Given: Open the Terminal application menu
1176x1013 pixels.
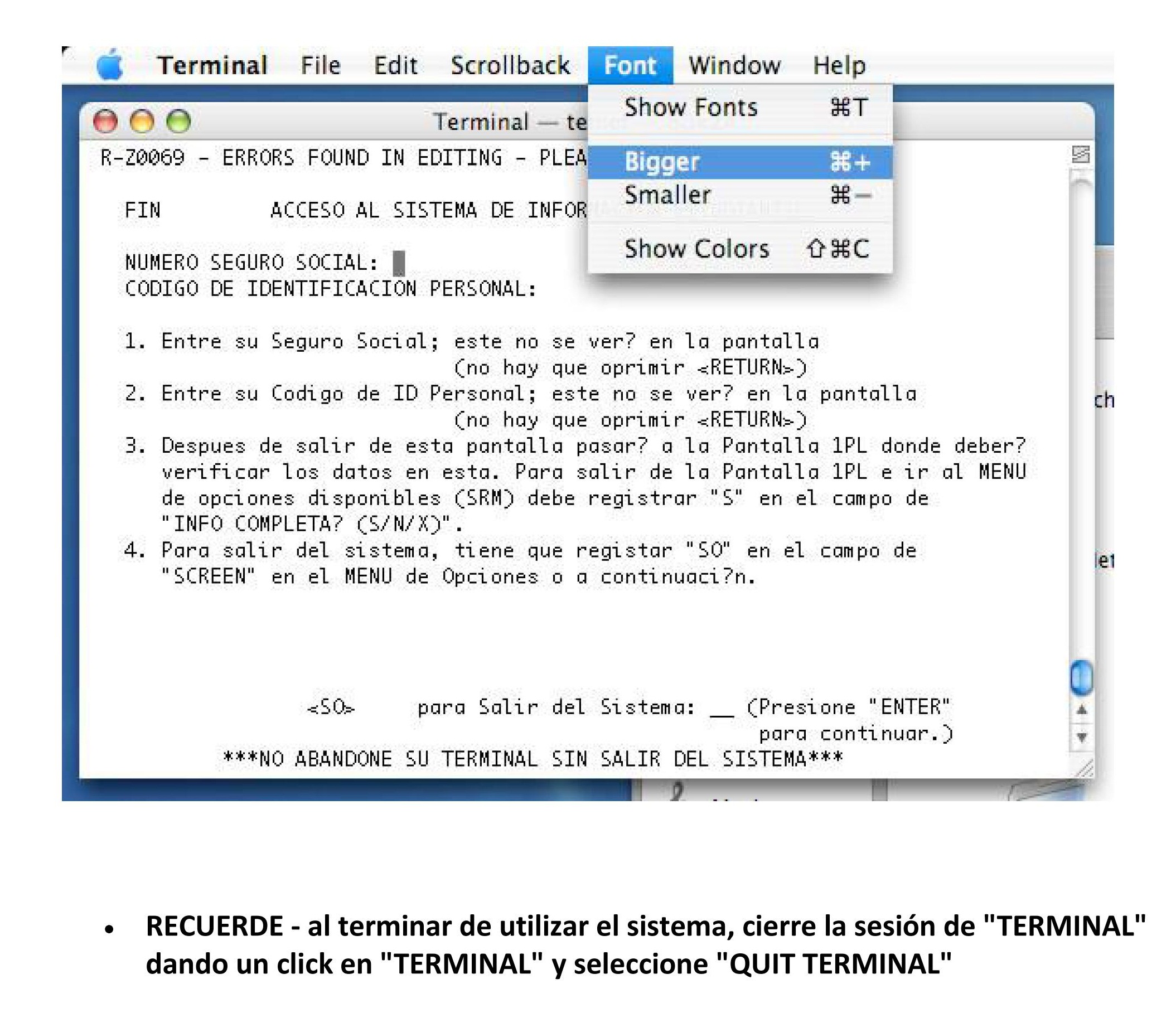Looking at the screenshot, I should [x=212, y=65].
